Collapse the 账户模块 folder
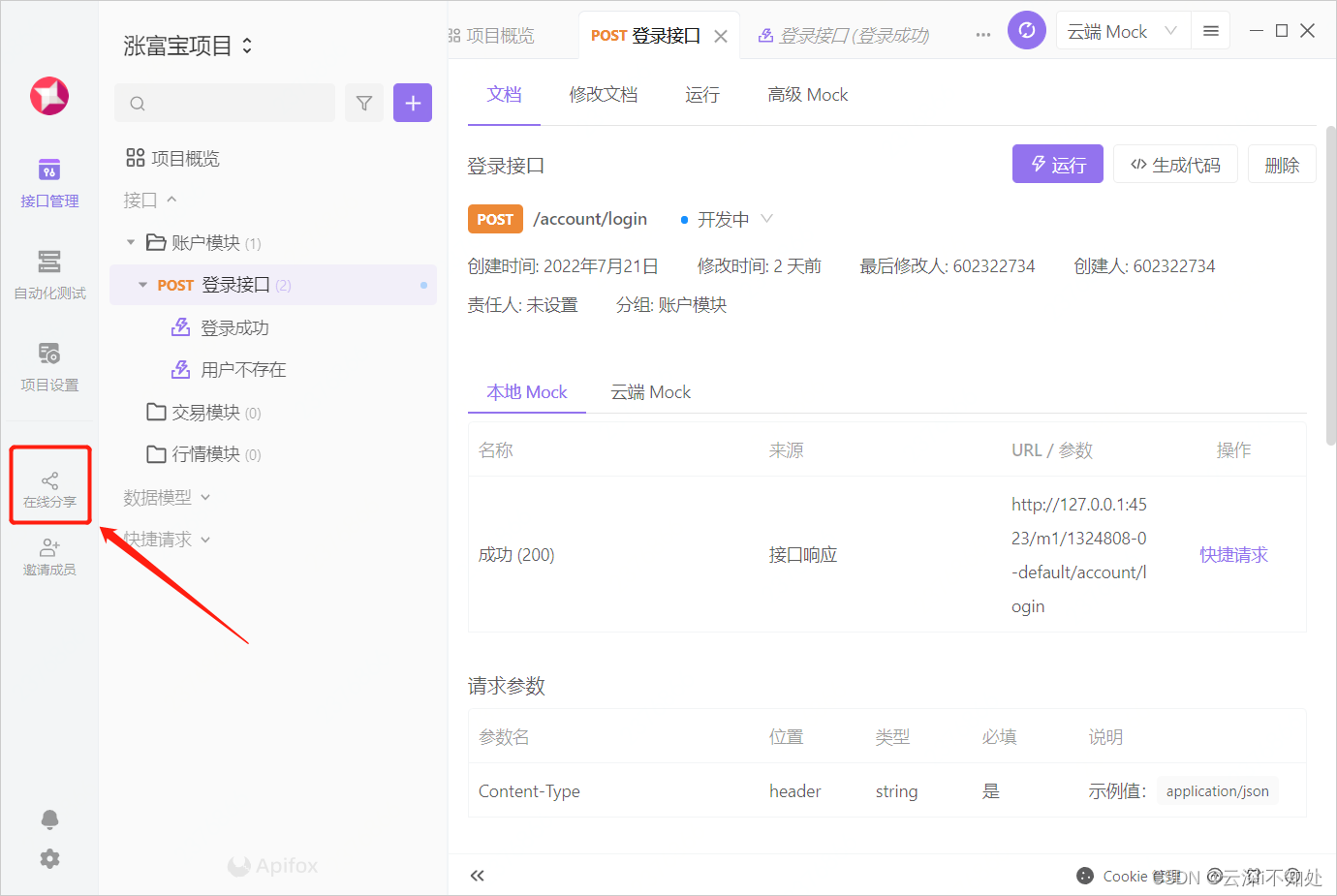The width and height of the screenshot is (1337, 896). tap(132, 242)
